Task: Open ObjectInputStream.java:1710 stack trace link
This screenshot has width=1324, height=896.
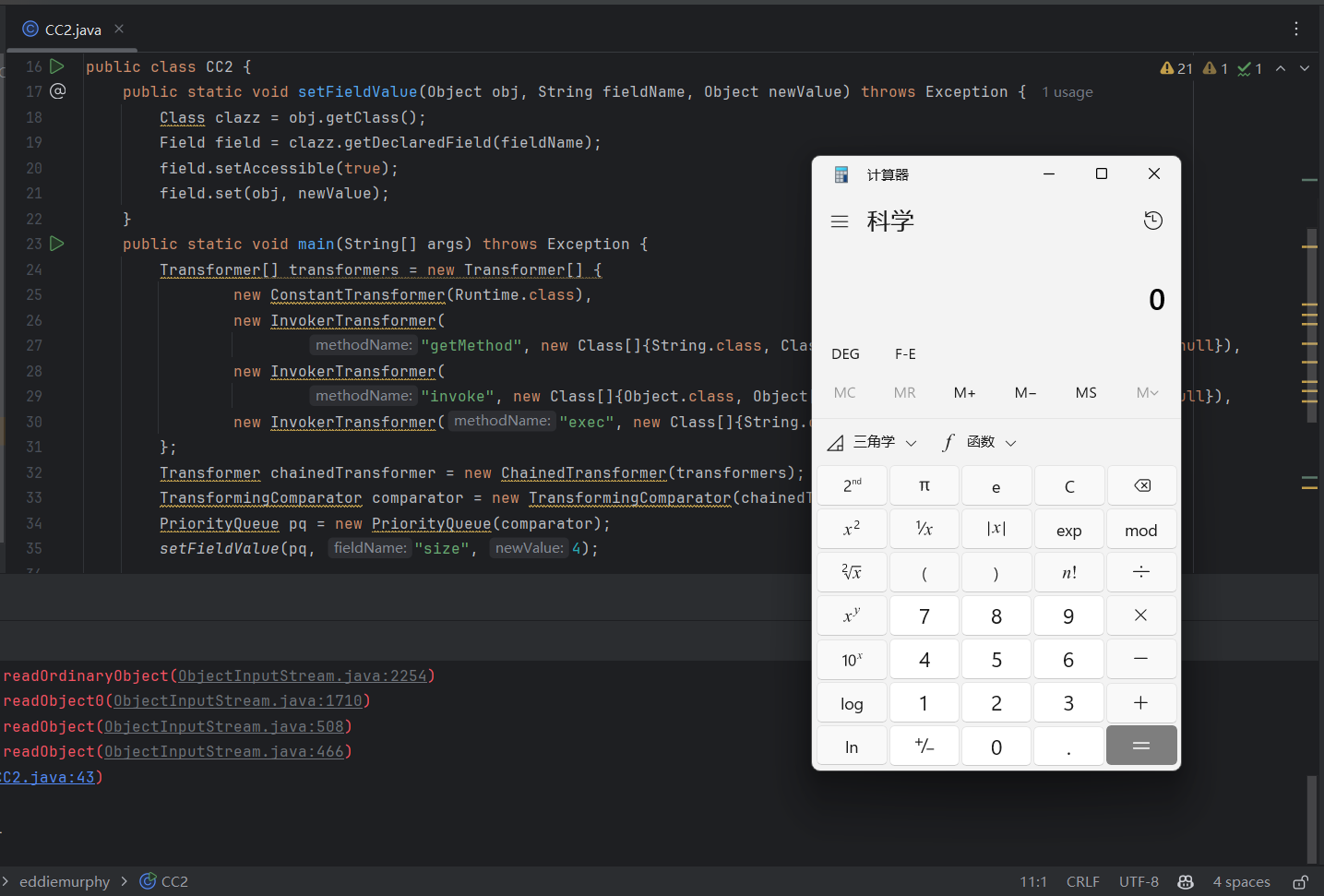Action: [238, 701]
